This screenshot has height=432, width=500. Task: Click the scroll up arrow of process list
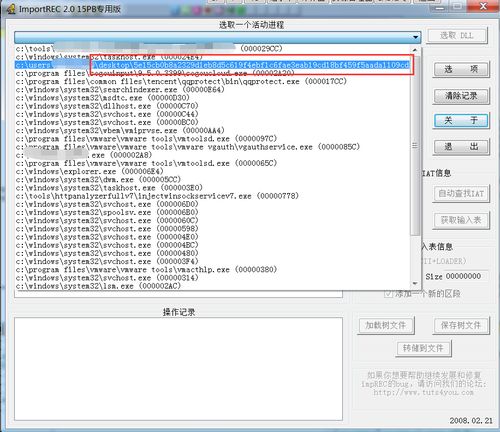click(415, 50)
